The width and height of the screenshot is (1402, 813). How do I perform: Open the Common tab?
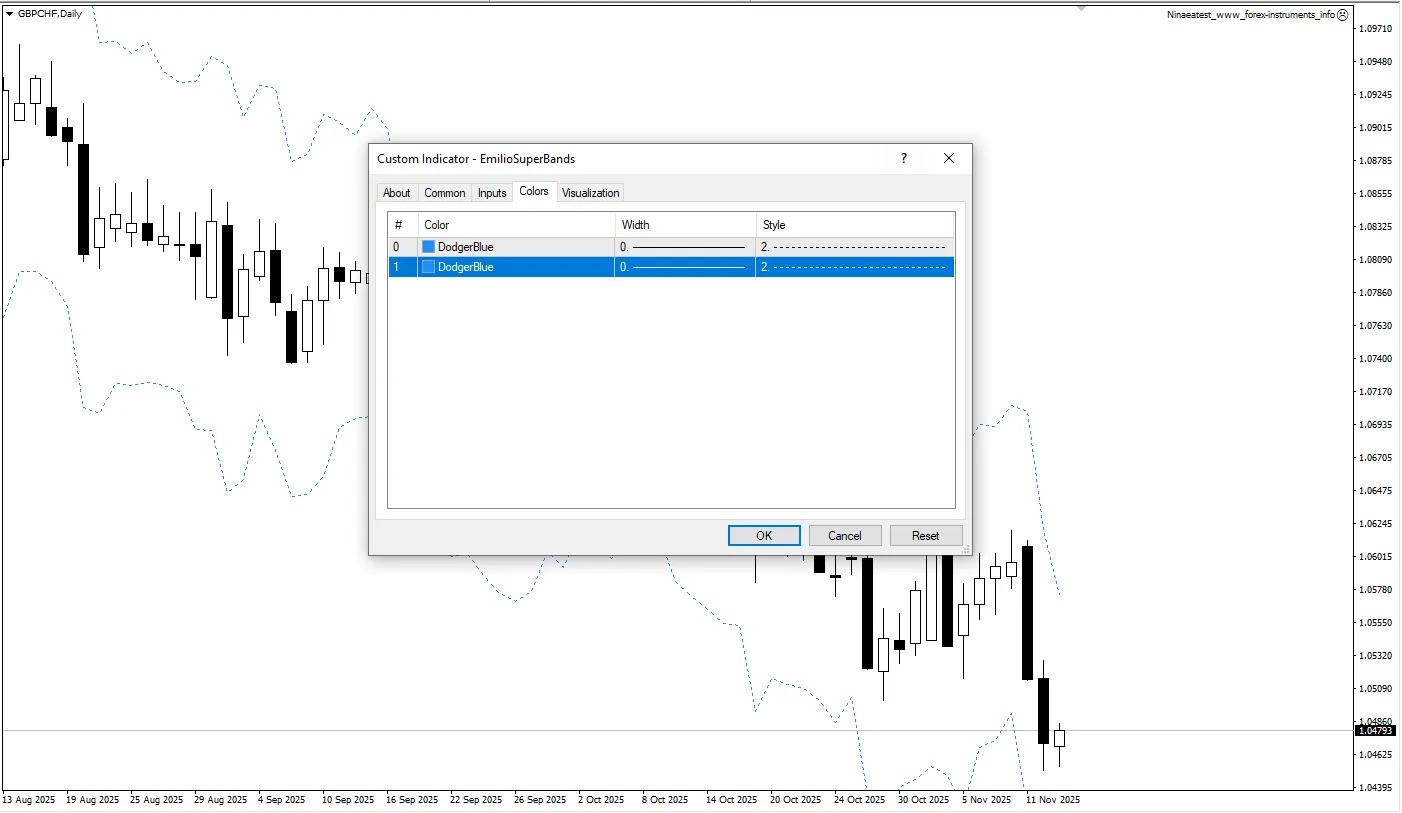[445, 193]
